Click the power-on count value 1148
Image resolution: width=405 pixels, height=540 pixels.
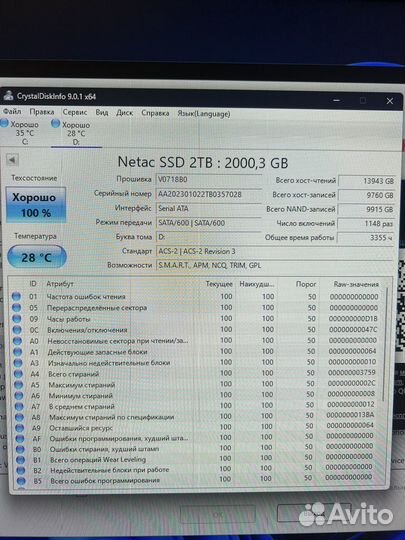(366, 224)
